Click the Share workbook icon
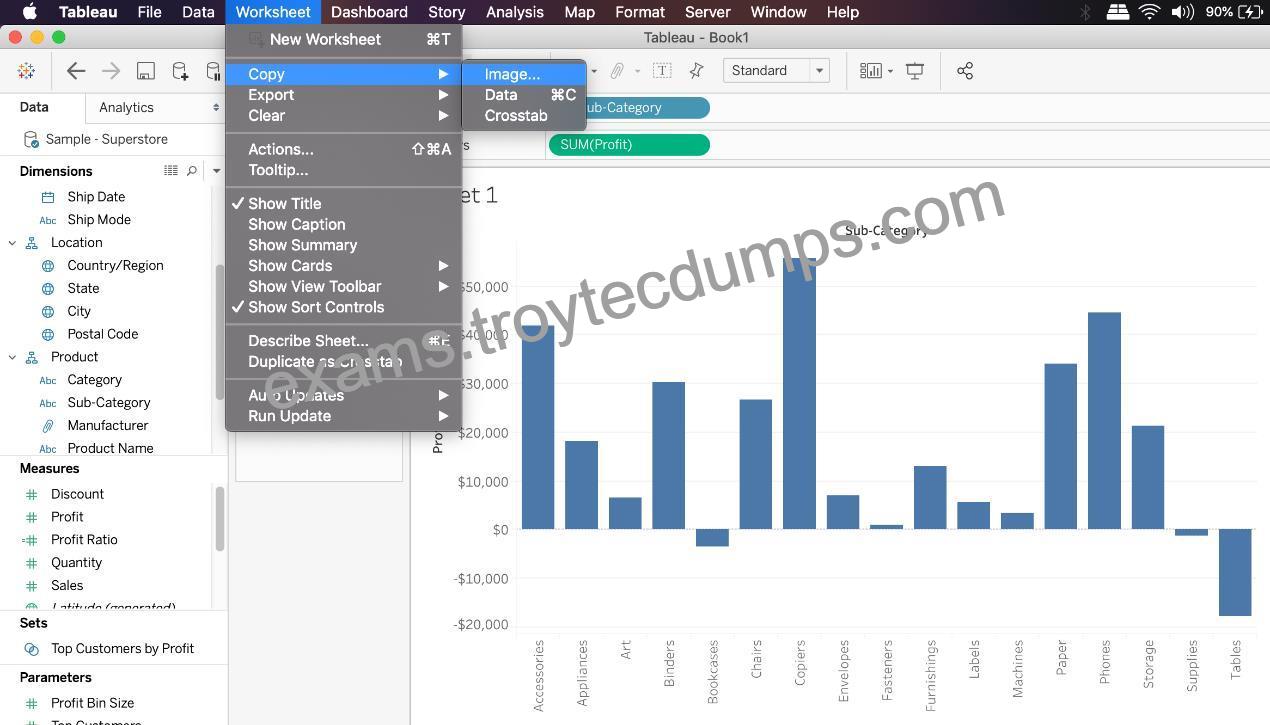 [x=965, y=71]
